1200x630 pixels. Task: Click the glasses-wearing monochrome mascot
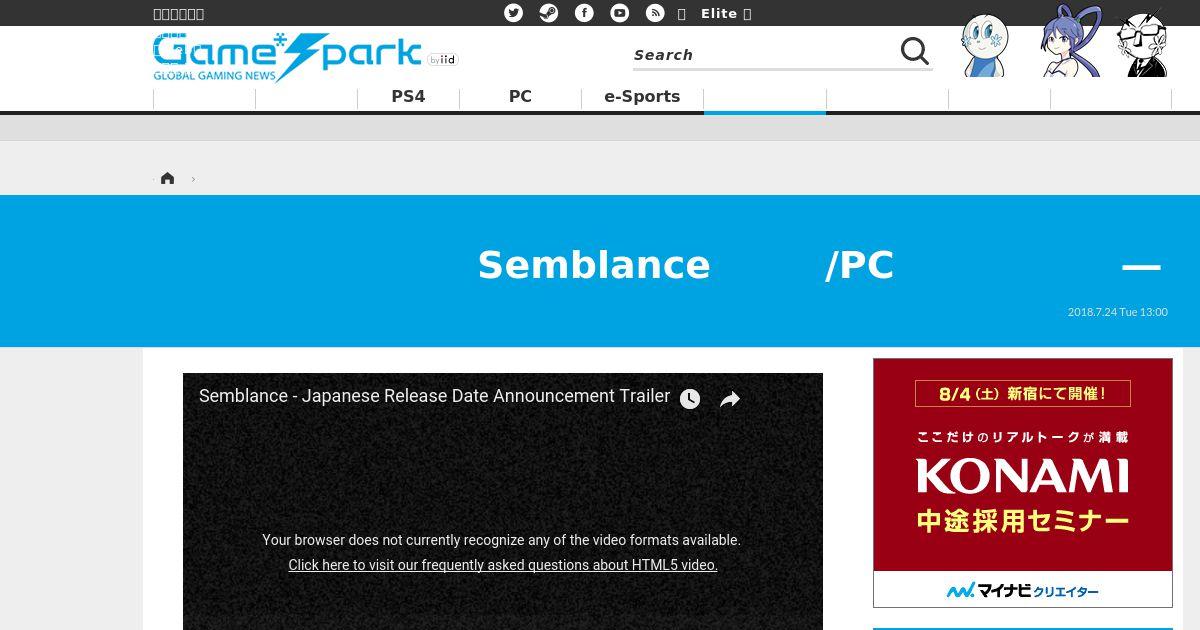pos(1142,44)
